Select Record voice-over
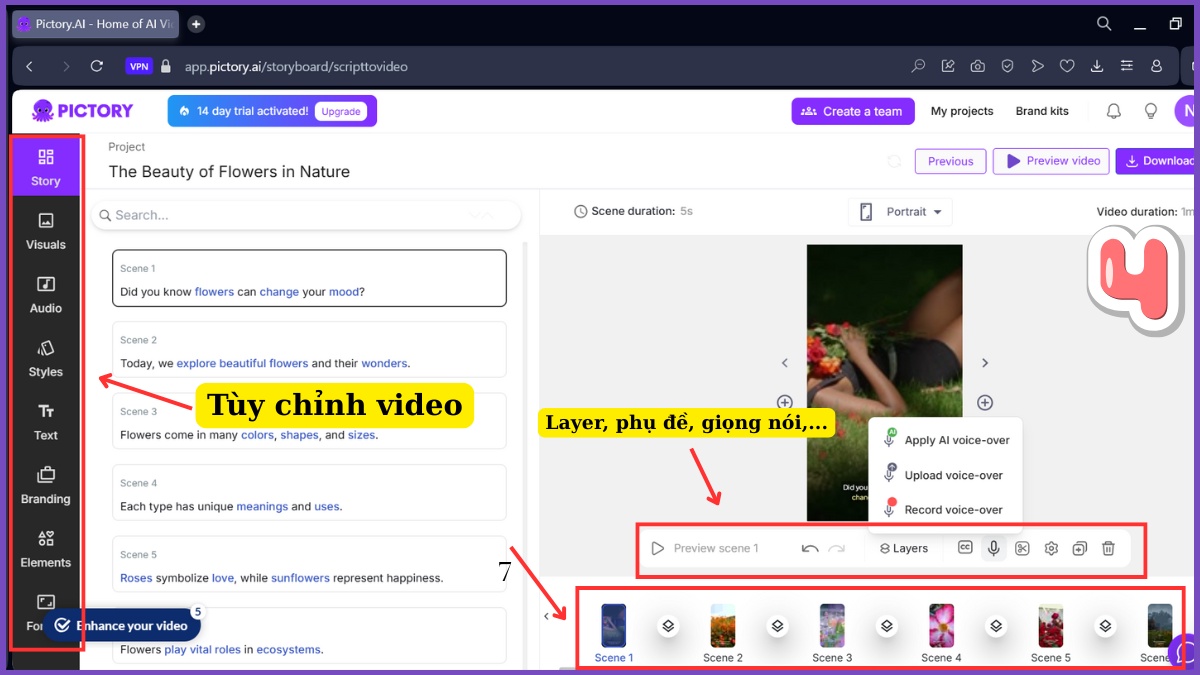 click(942, 509)
